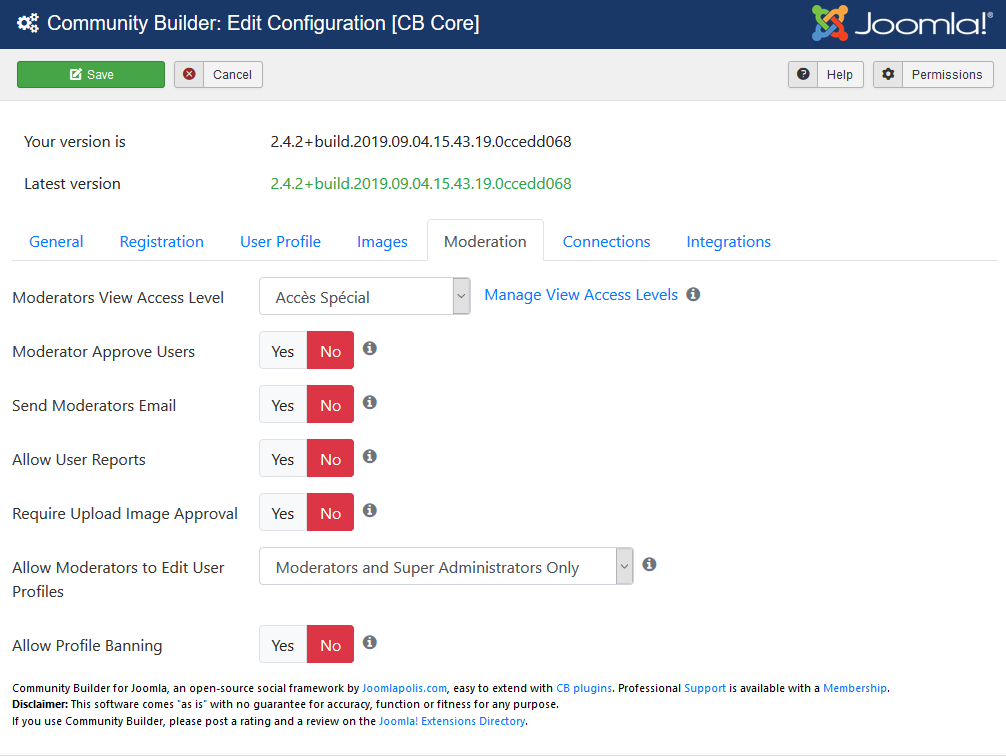
Task: Open the Joomlapolis.com link
Action: point(404,688)
